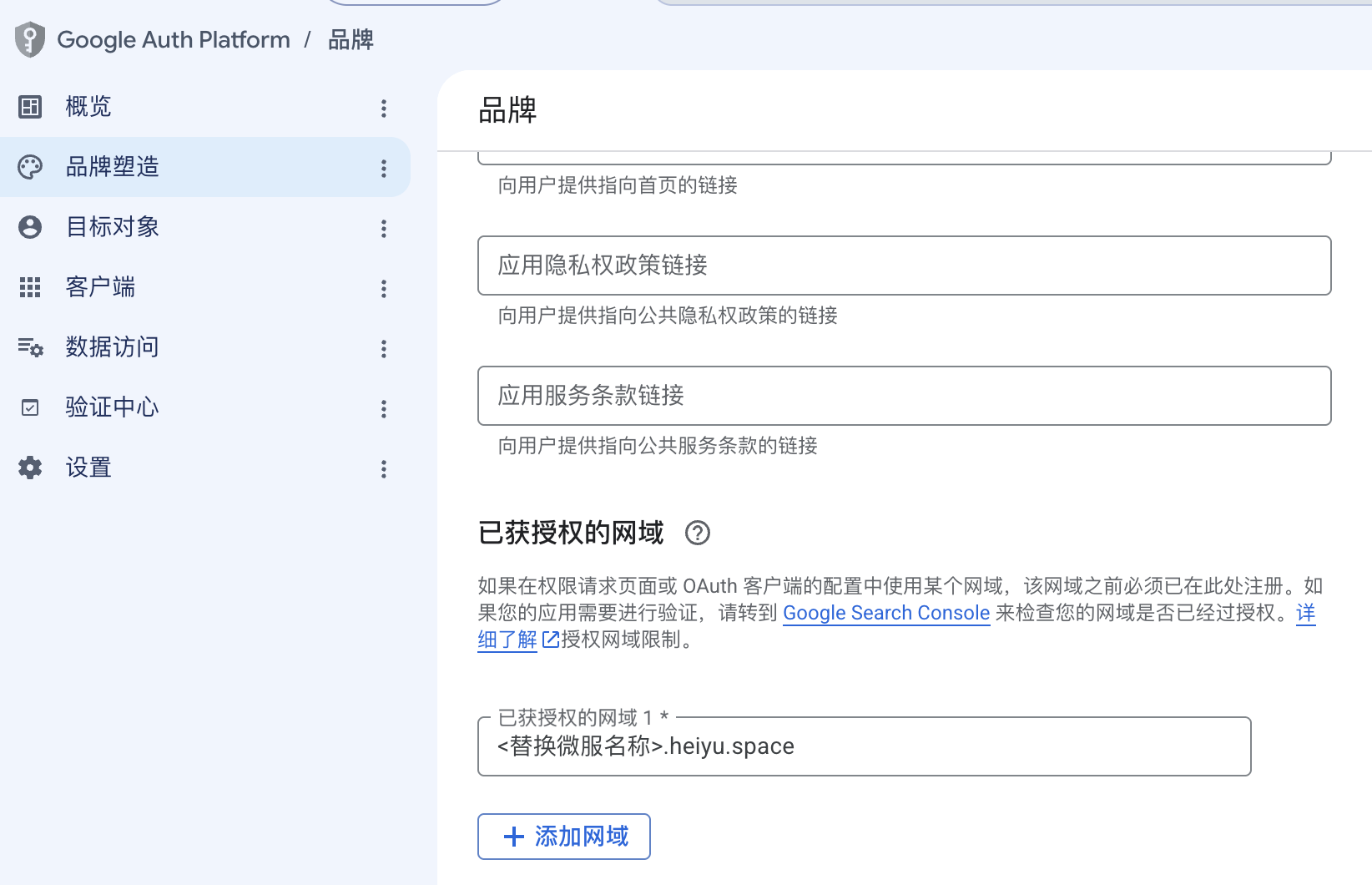
Task: Open the more options menu for 概览
Action: (384, 108)
